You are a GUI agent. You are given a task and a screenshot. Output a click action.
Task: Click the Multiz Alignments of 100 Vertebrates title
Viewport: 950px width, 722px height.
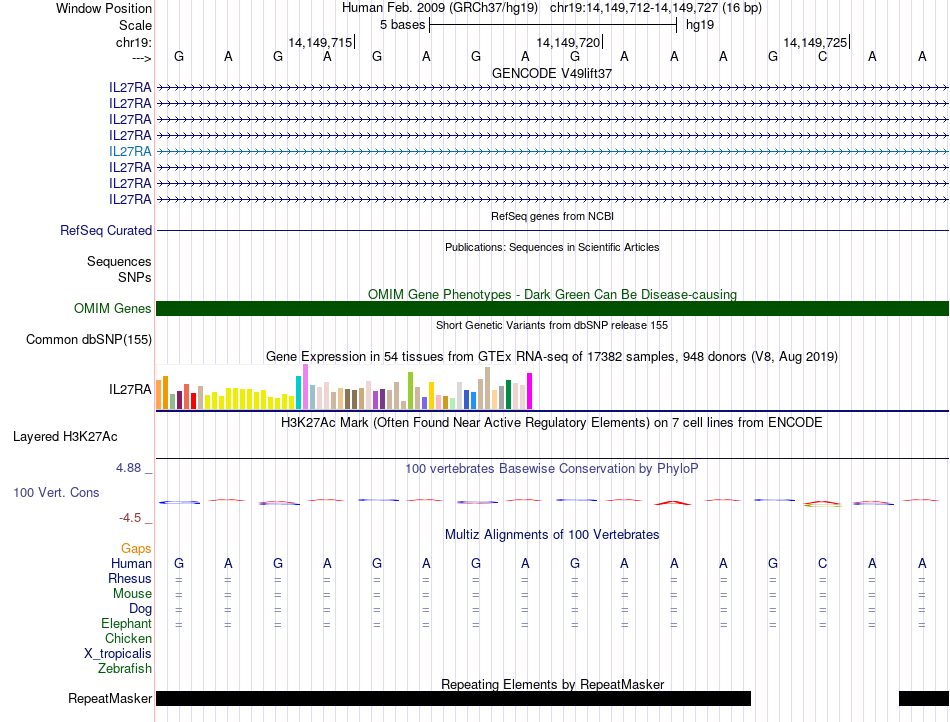coord(552,534)
